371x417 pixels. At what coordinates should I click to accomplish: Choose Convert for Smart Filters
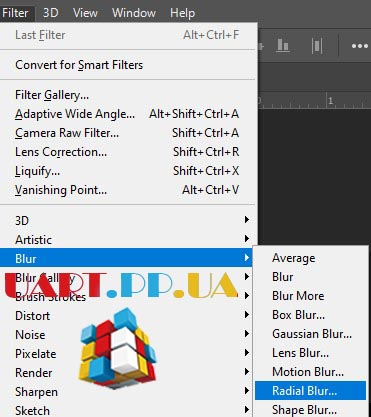(128, 65)
